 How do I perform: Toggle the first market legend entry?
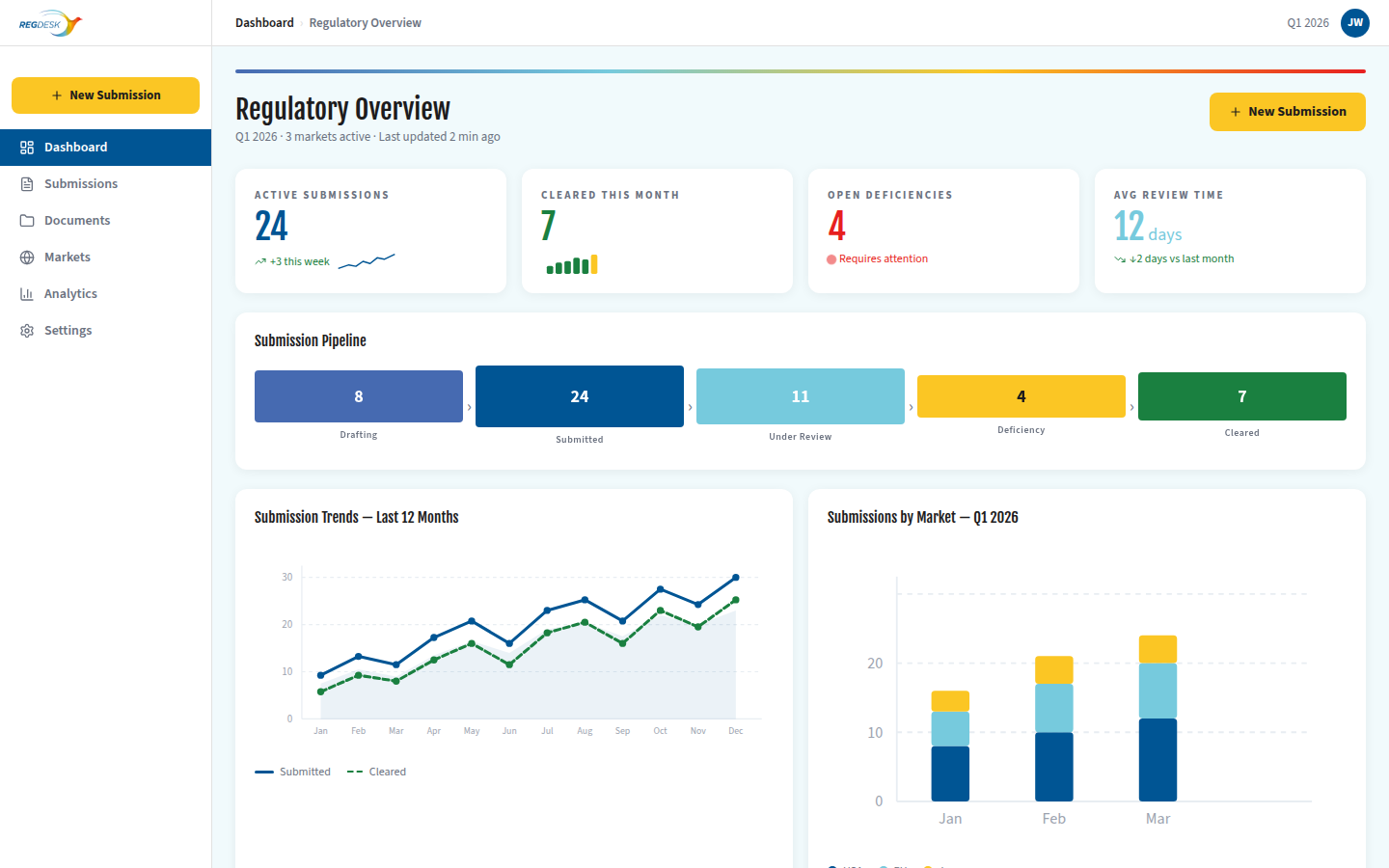tap(844, 866)
